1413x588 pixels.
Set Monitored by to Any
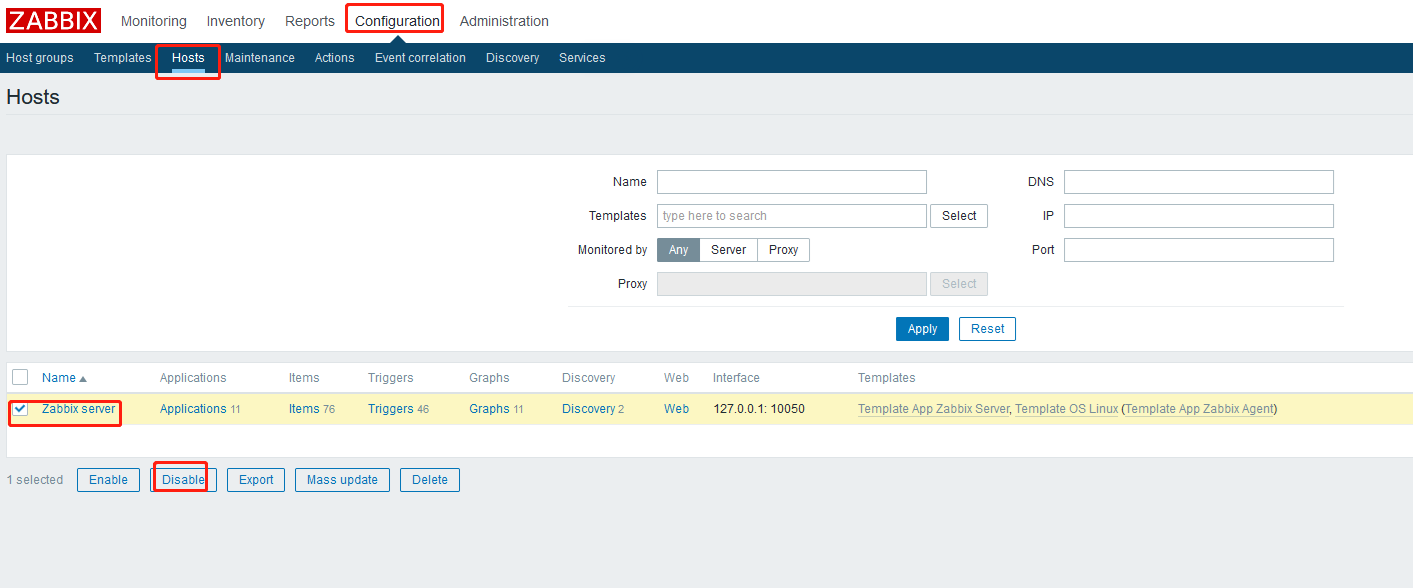(679, 250)
